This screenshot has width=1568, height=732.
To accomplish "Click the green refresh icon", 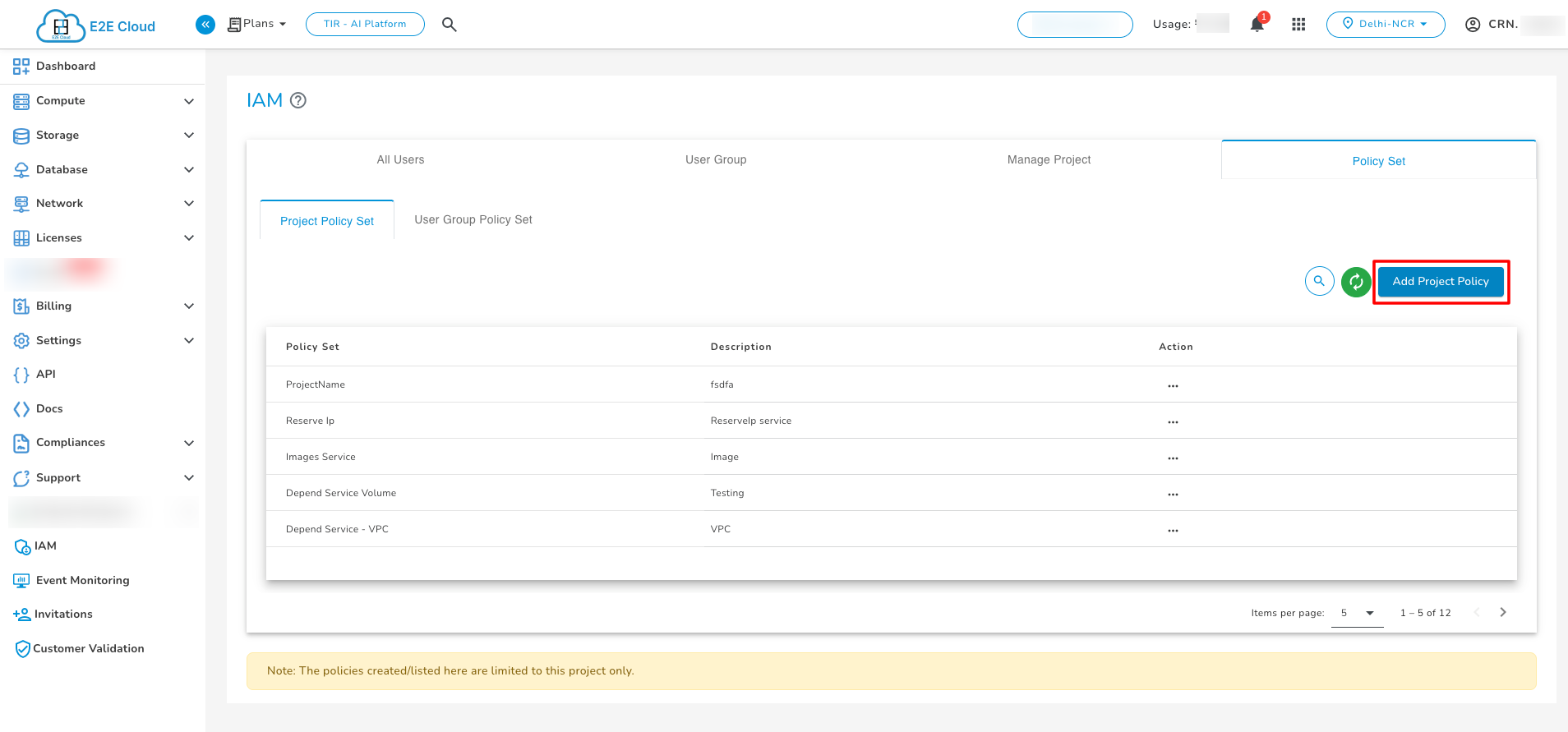I will coord(1356,282).
